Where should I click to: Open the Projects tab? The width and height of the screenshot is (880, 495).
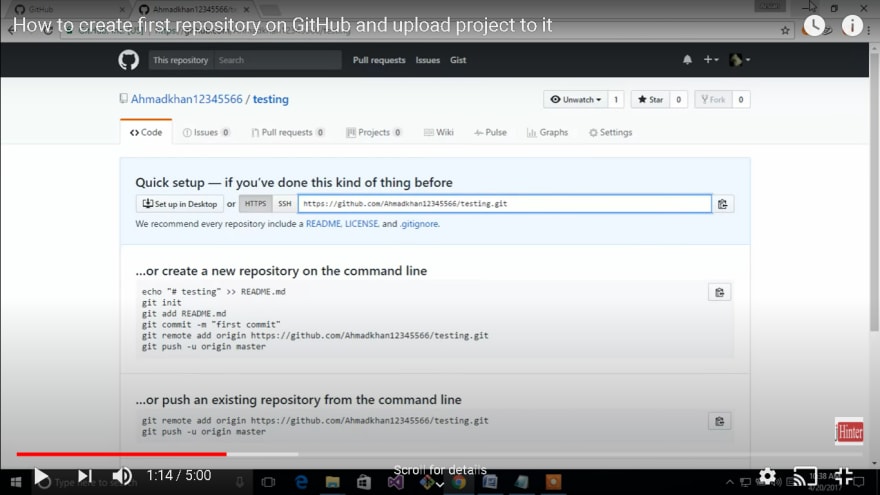point(373,132)
